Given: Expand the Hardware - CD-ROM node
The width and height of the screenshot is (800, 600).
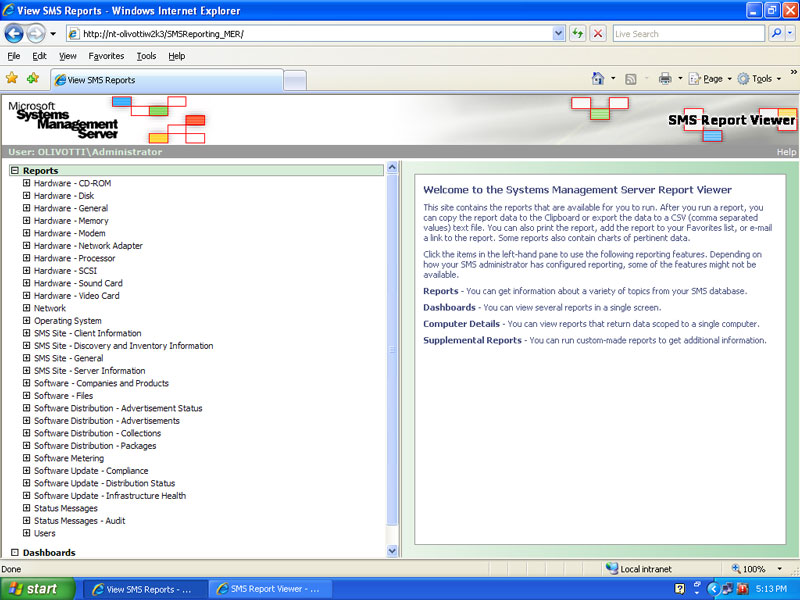Looking at the screenshot, I should (27, 183).
